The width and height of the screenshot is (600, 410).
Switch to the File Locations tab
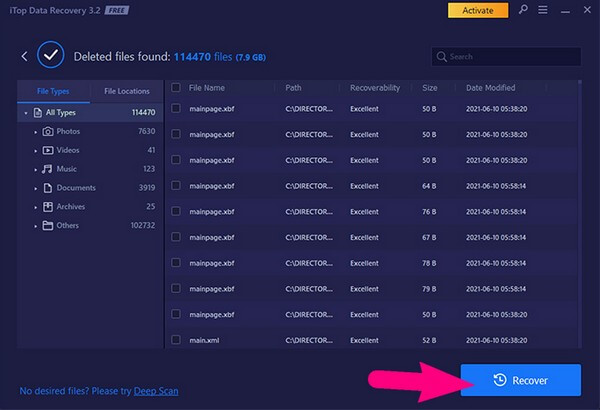pyautogui.click(x=127, y=91)
